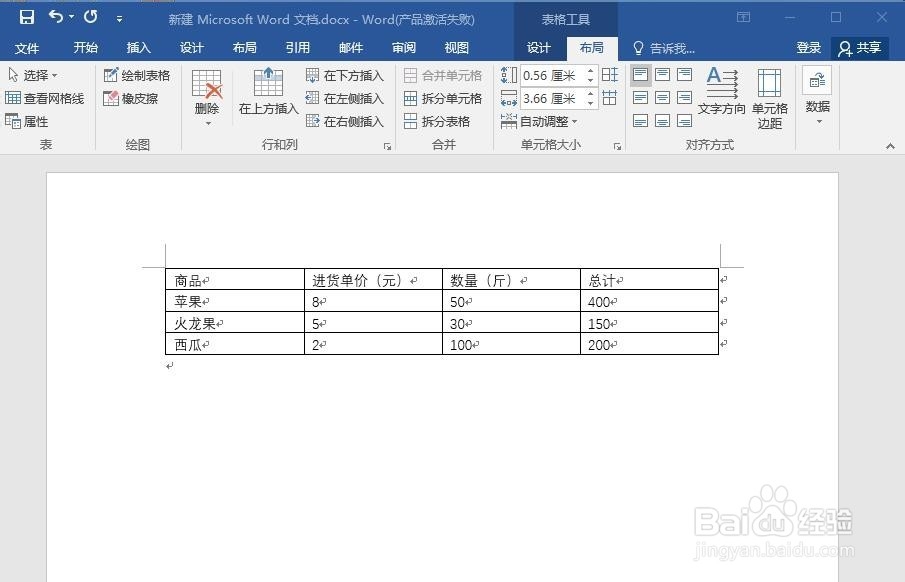Decrease column width with down spinner
Image resolution: width=905 pixels, height=582 pixels.
(590, 103)
